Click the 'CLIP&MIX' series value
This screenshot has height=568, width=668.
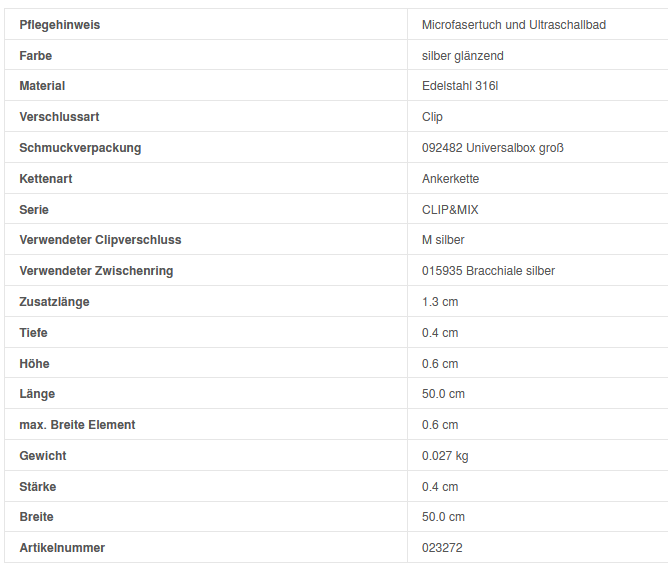click(450, 210)
